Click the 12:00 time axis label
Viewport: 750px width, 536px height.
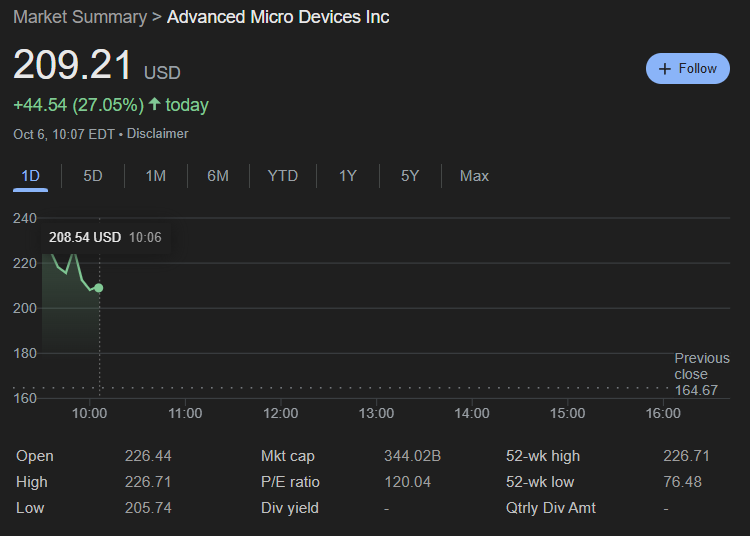coord(281,413)
